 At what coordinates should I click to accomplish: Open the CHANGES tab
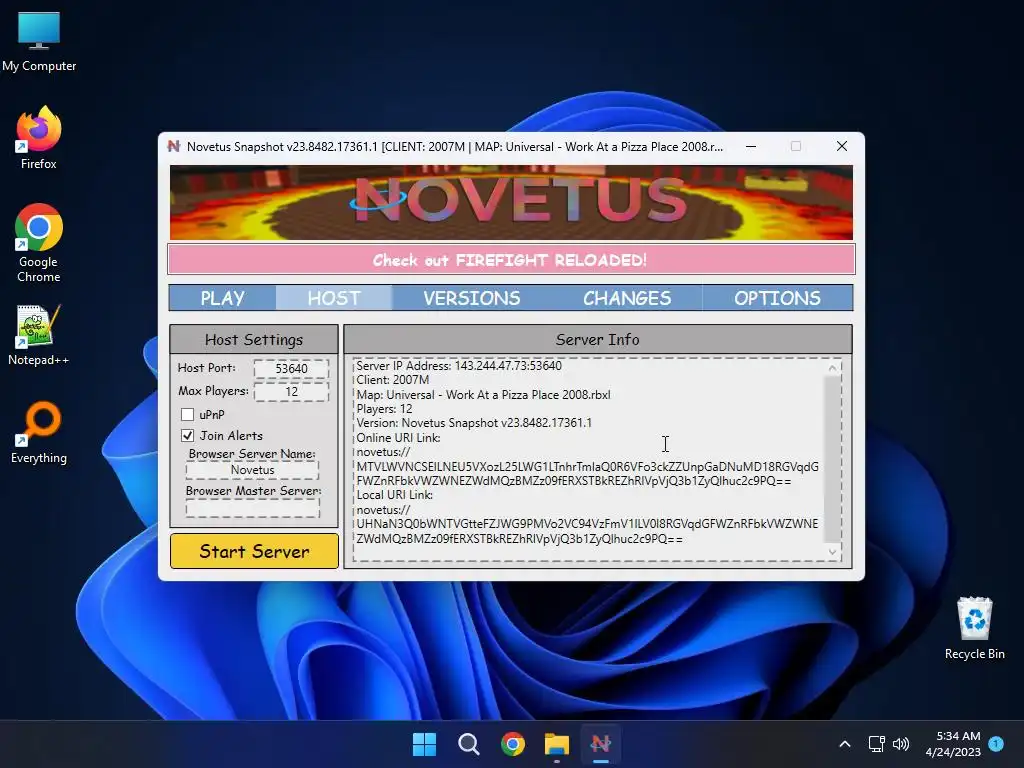(627, 298)
